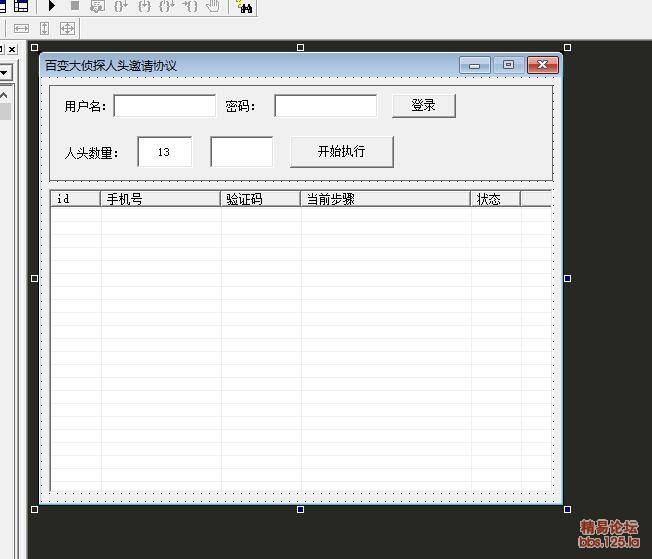Screen dimensions: 652x559
Task: Click the gray stop square icon
Action: tap(75, 5)
